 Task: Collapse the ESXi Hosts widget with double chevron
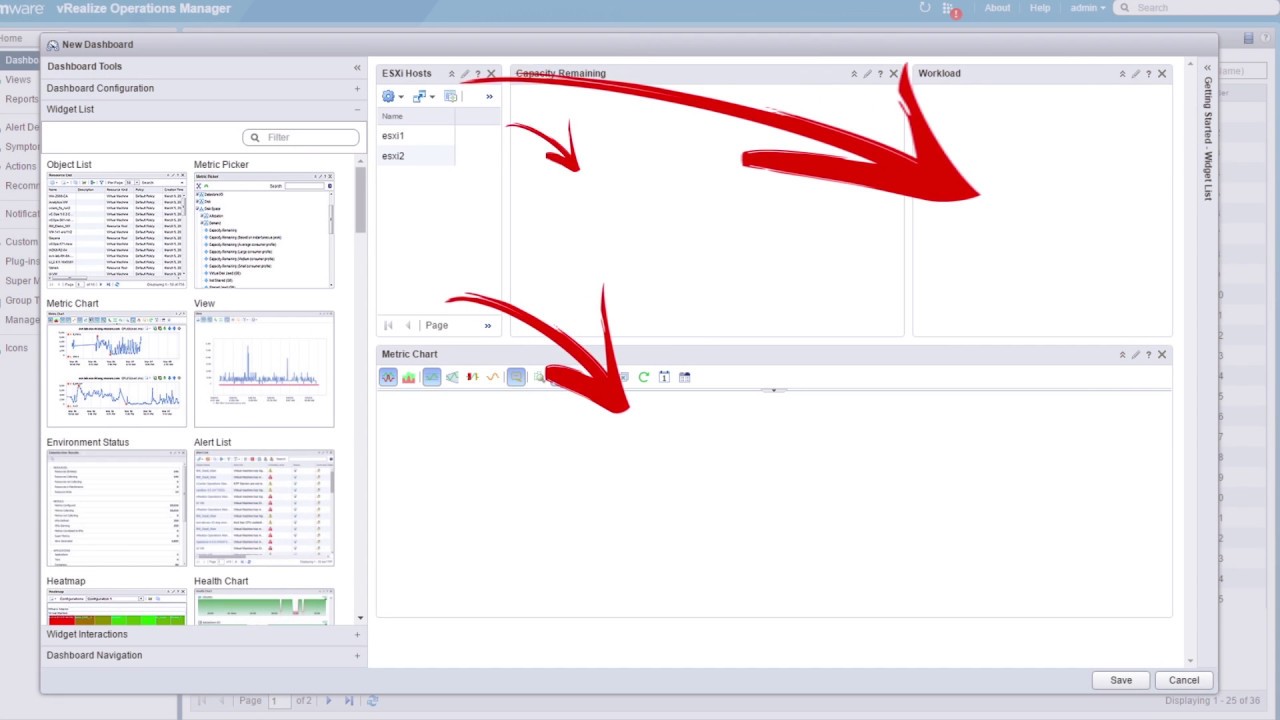click(451, 73)
